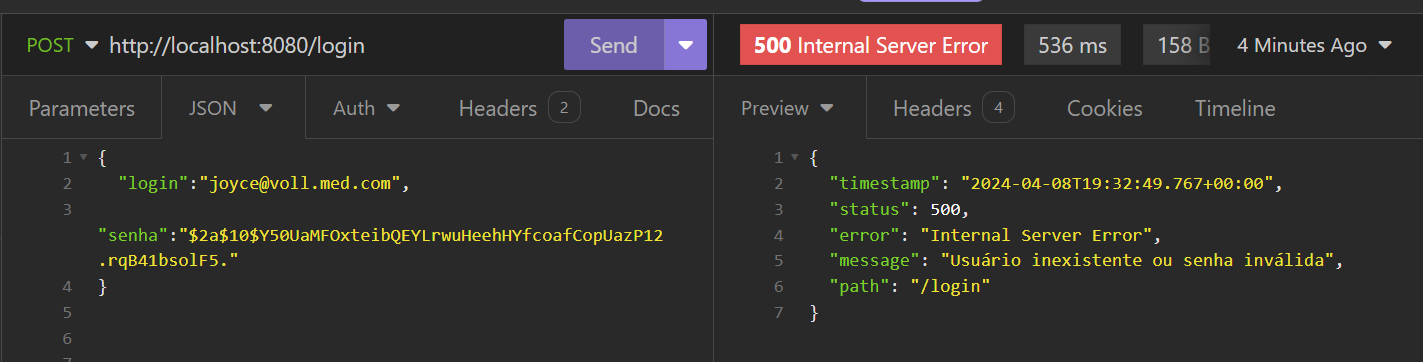1423x362 pixels.
Task: Send the request
Action: [614, 45]
